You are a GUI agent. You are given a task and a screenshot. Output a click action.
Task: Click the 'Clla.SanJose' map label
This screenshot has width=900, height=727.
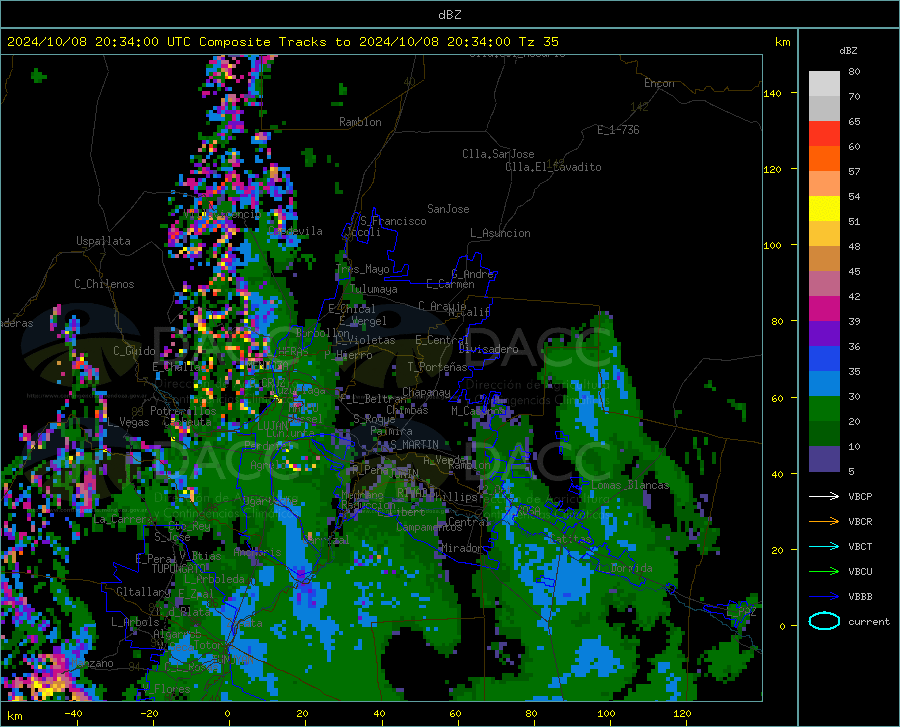498,154
